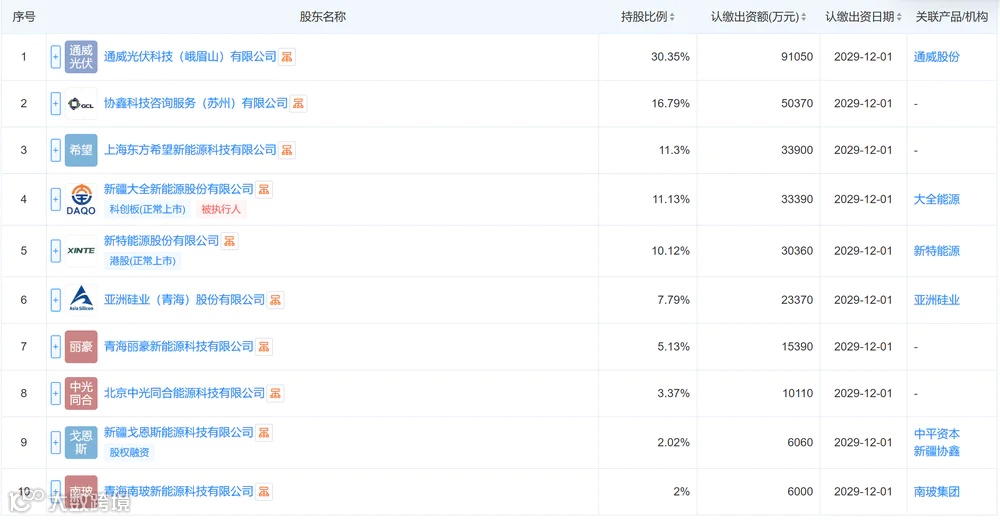The image size is (1000, 520).
Task: Open 新疆戈恩斯能源科技有限公司 company page
Action: tap(179, 433)
